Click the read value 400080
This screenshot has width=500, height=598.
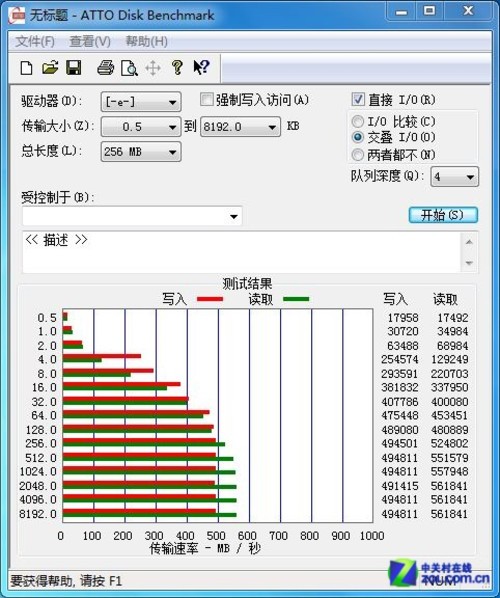point(450,402)
